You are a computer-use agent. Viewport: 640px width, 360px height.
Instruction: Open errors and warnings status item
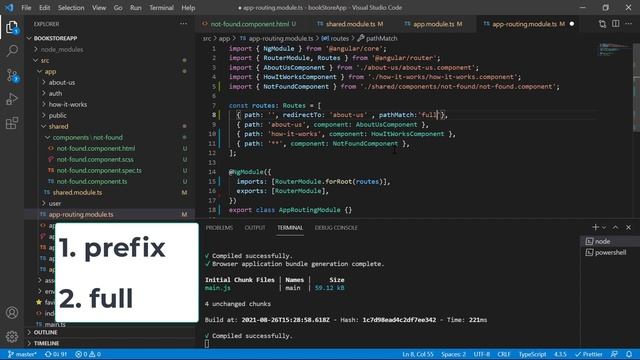(88, 354)
